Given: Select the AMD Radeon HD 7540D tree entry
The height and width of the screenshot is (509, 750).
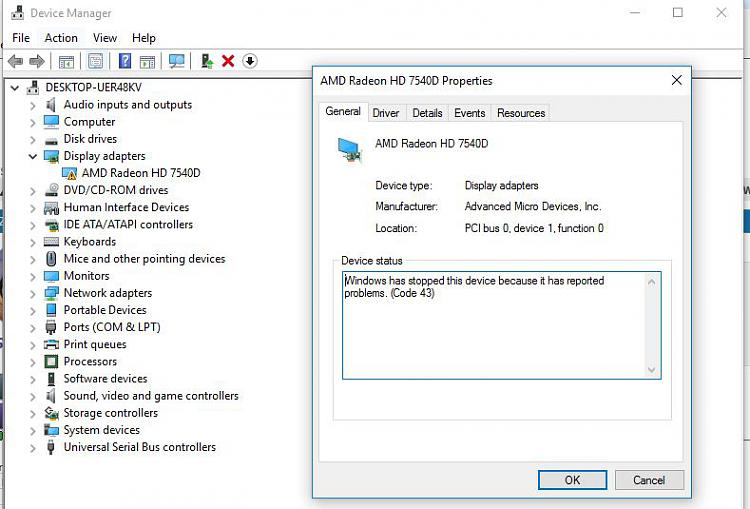Looking at the screenshot, I should (141, 173).
